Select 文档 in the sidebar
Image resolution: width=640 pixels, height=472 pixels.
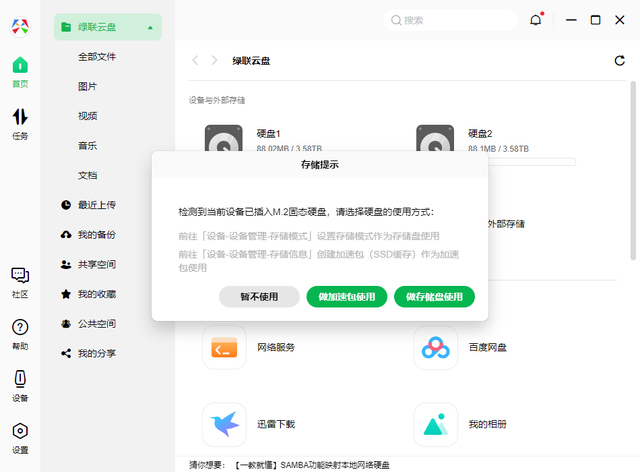(x=87, y=176)
